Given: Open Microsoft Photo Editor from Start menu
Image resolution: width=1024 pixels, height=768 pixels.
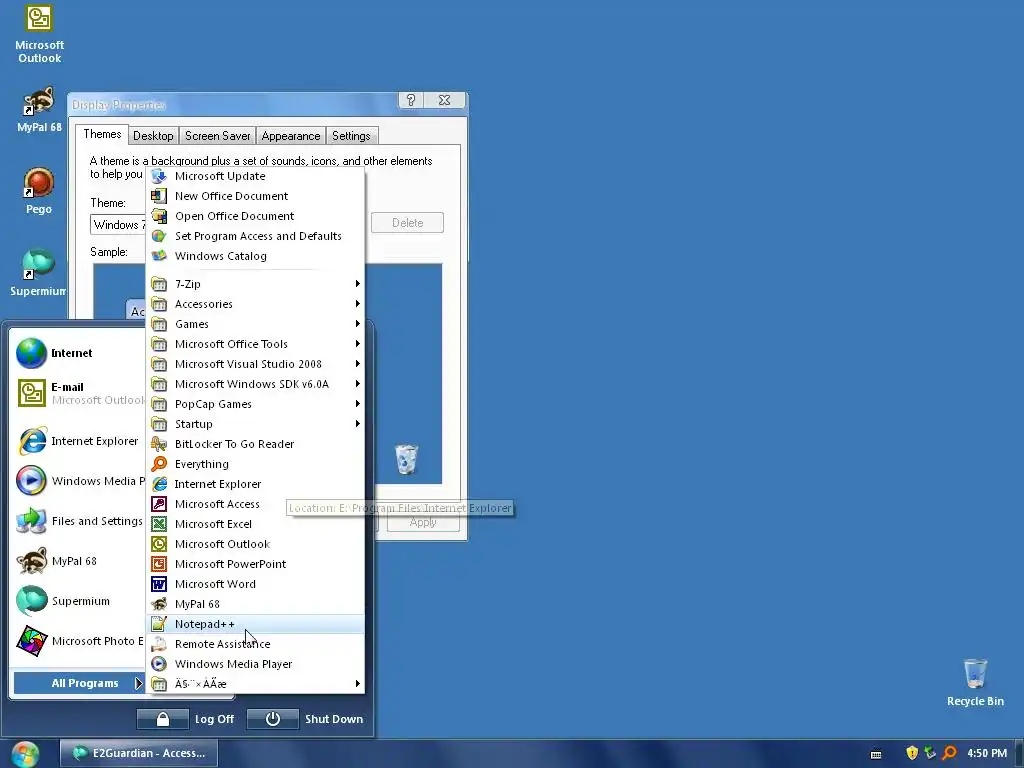Looking at the screenshot, I should [x=78, y=641].
